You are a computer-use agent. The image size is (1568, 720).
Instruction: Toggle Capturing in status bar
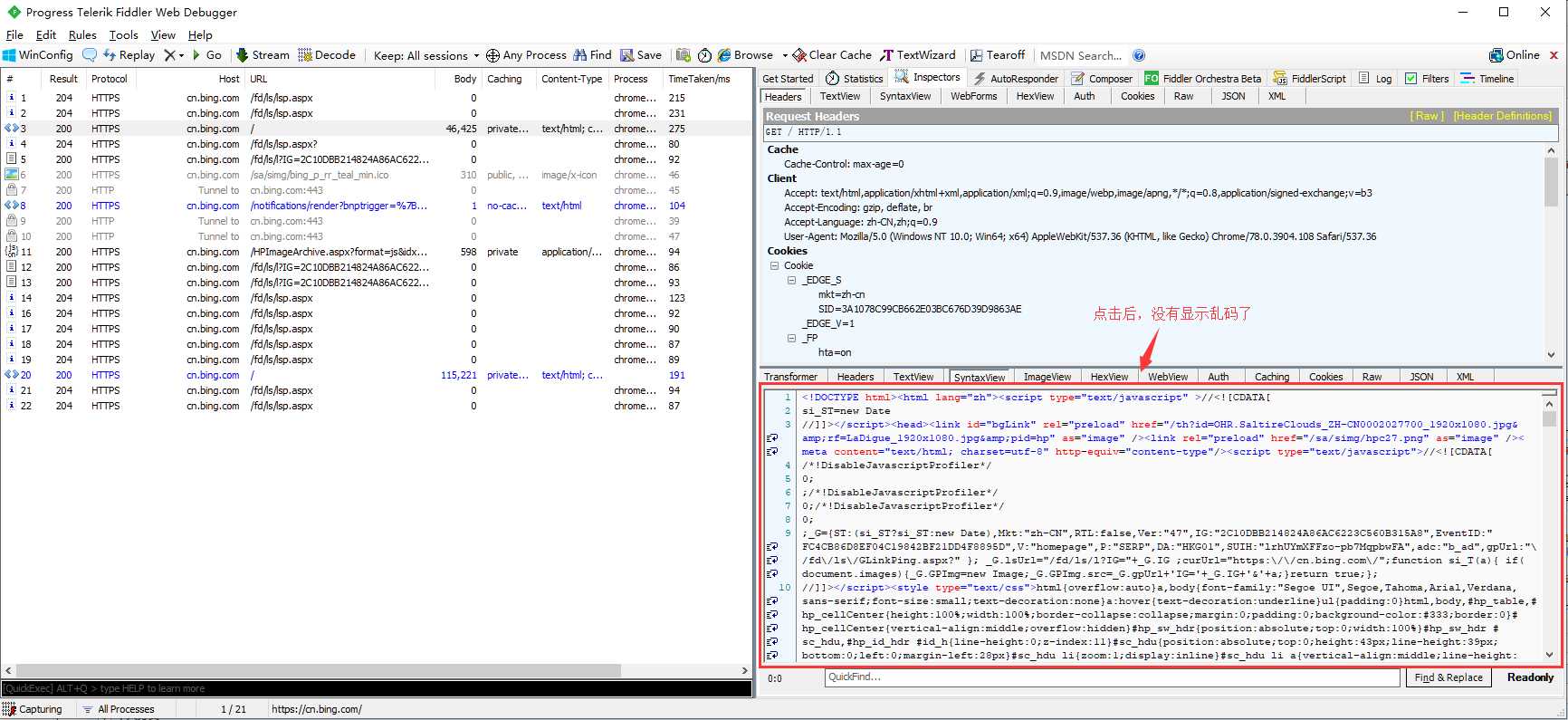coord(33,709)
